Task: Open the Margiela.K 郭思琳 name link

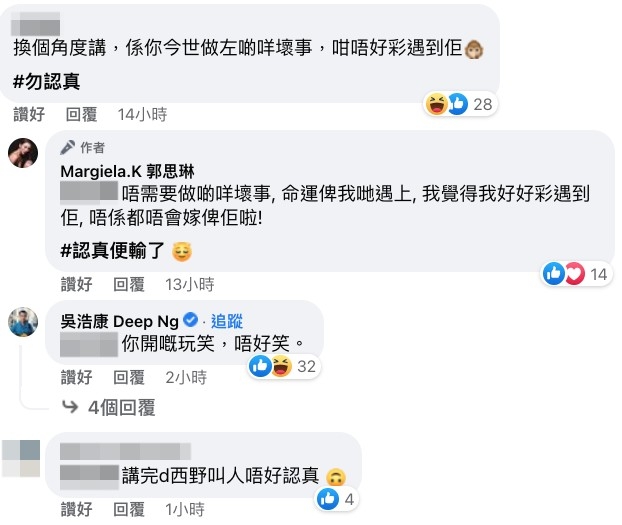Action: [x=127, y=171]
